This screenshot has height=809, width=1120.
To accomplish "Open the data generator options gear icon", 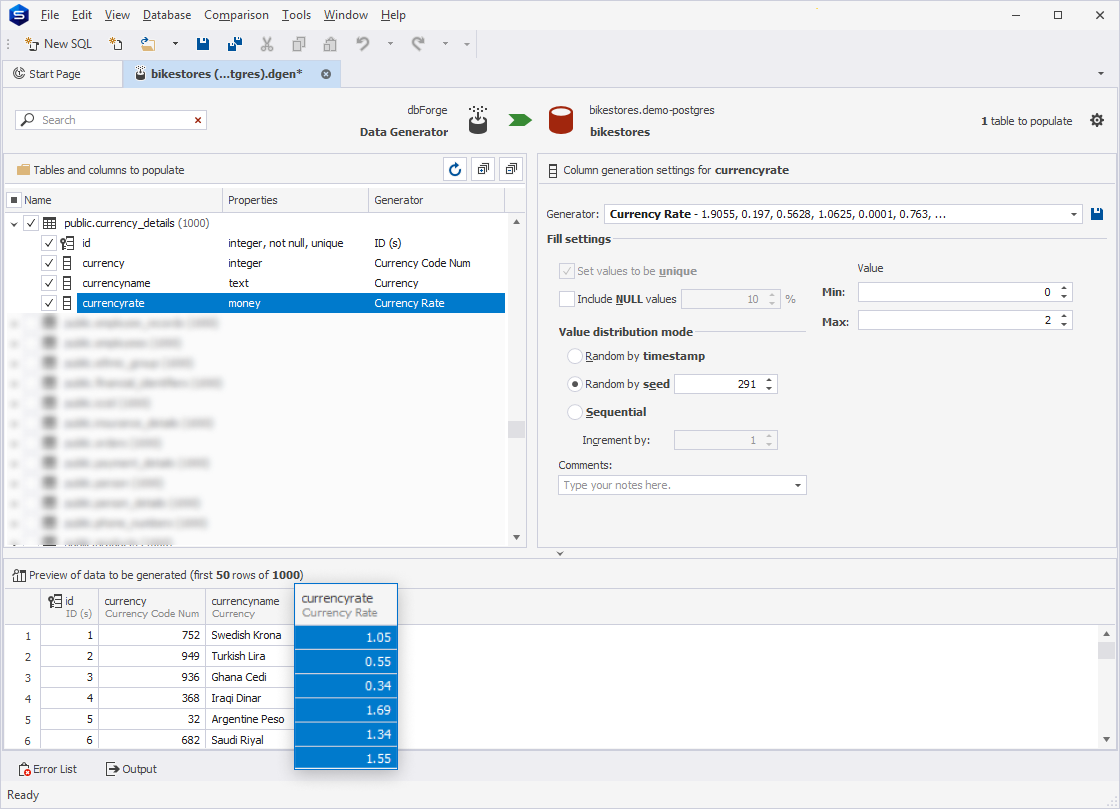I will click(x=1097, y=121).
